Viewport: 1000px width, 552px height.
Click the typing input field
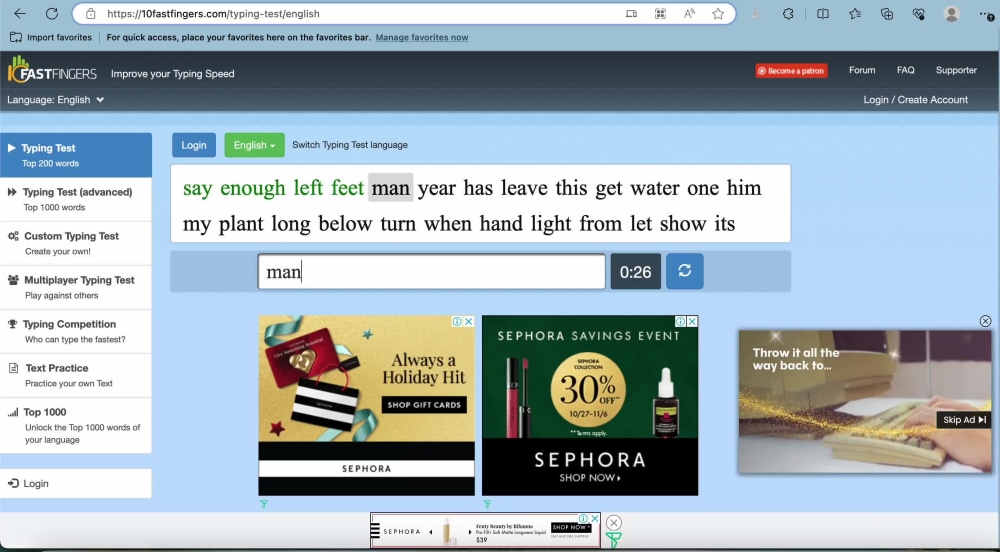click(x=432, y=272)
